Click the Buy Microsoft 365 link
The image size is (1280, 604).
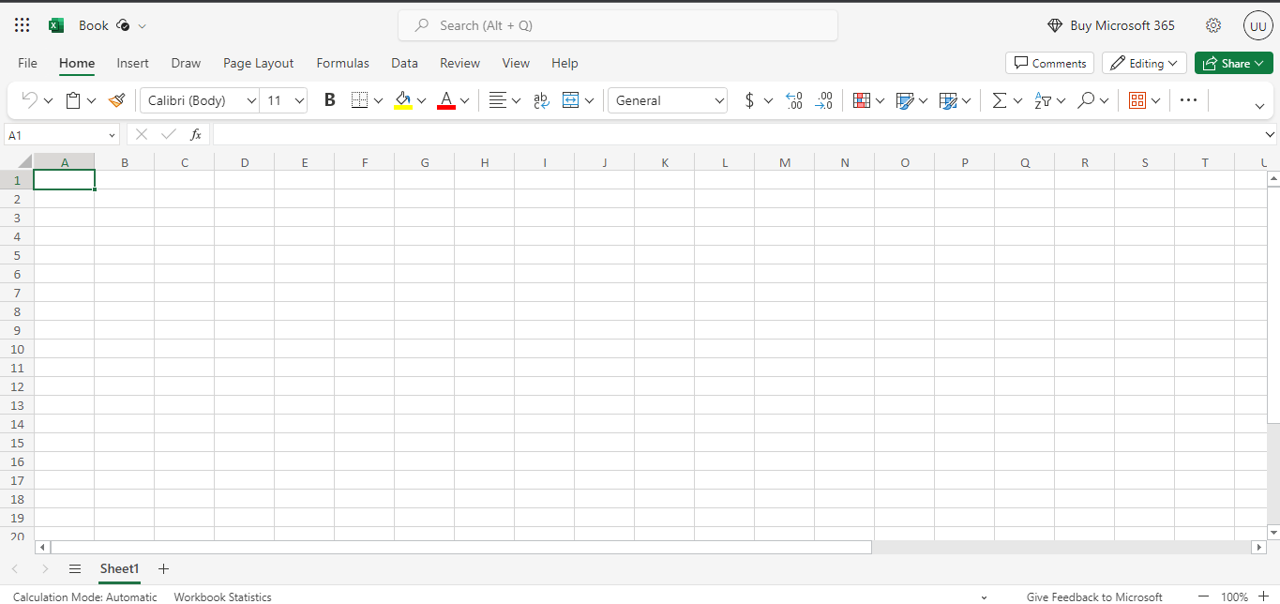pos(1111,25)
